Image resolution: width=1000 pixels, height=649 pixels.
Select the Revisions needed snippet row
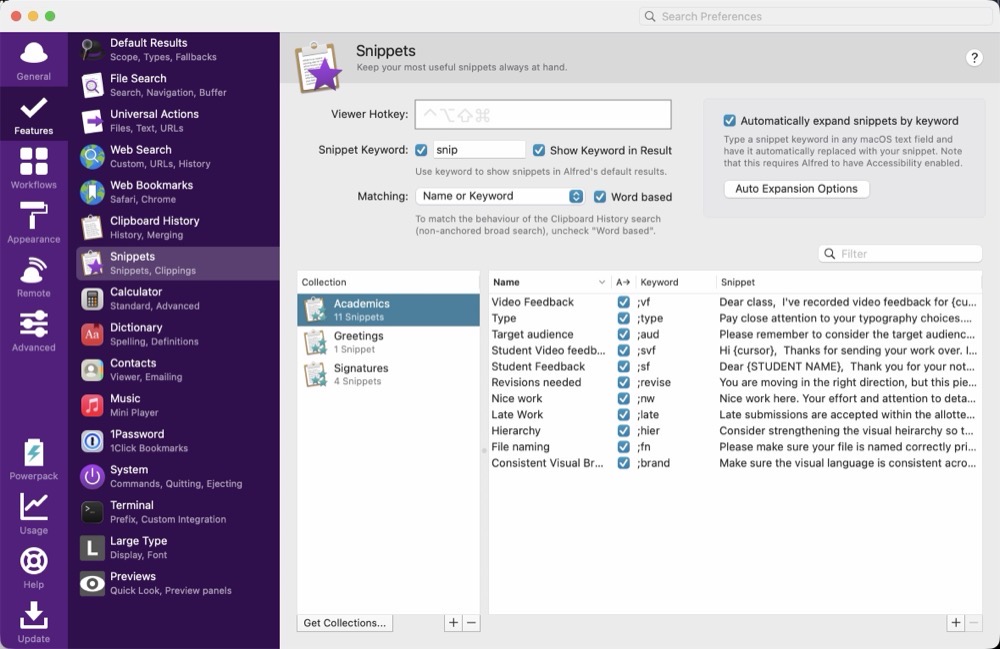coord(735,383)
